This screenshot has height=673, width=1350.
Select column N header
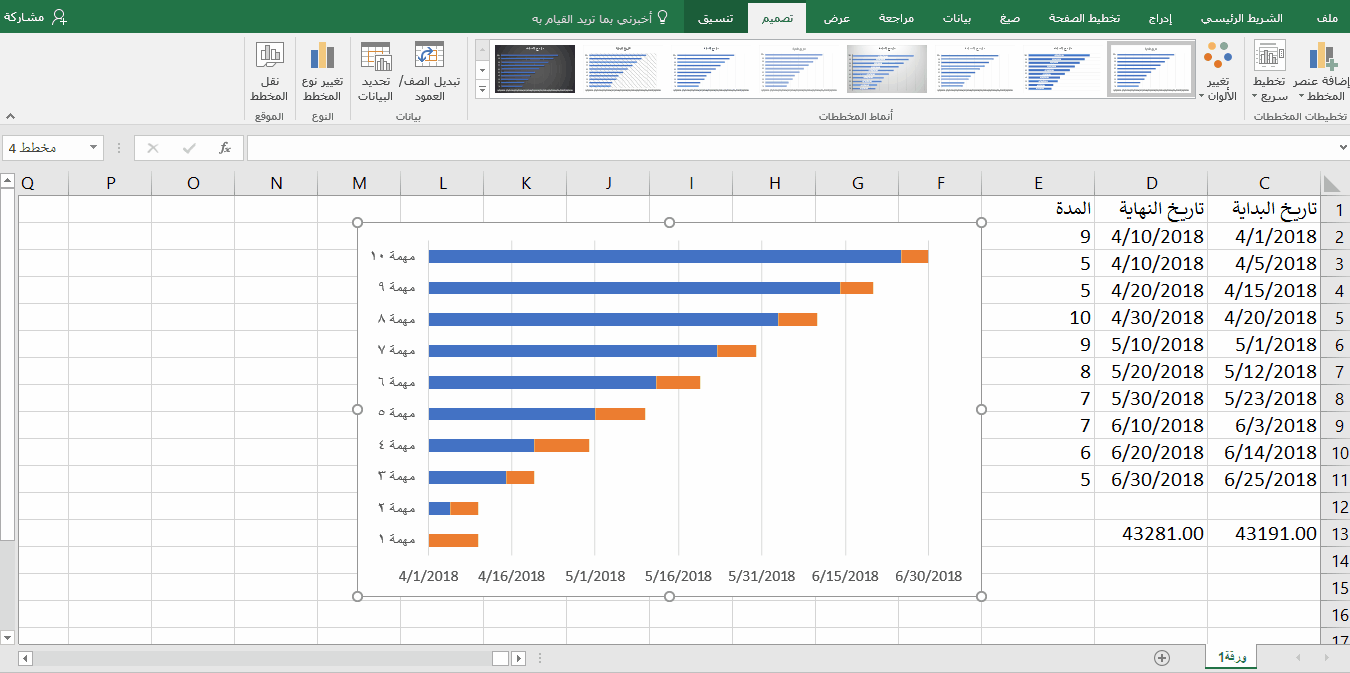tap(276, 183)
